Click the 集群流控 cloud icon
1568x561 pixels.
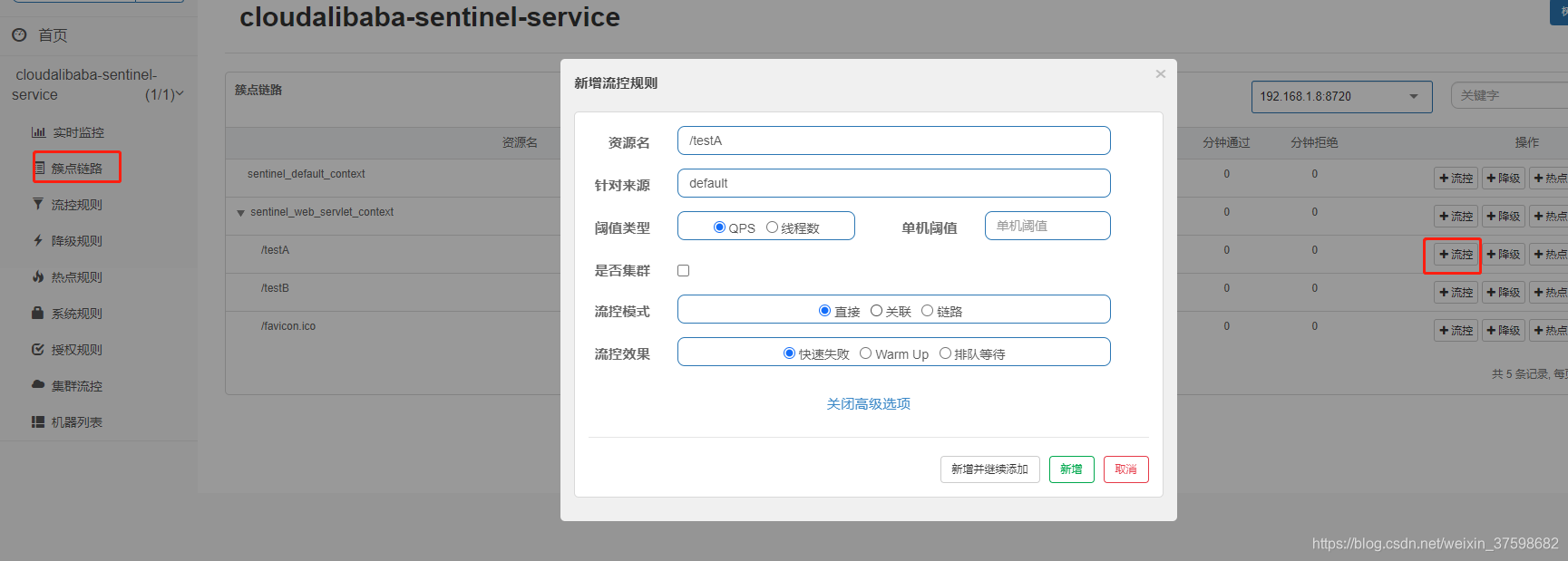tap(38, 385)
